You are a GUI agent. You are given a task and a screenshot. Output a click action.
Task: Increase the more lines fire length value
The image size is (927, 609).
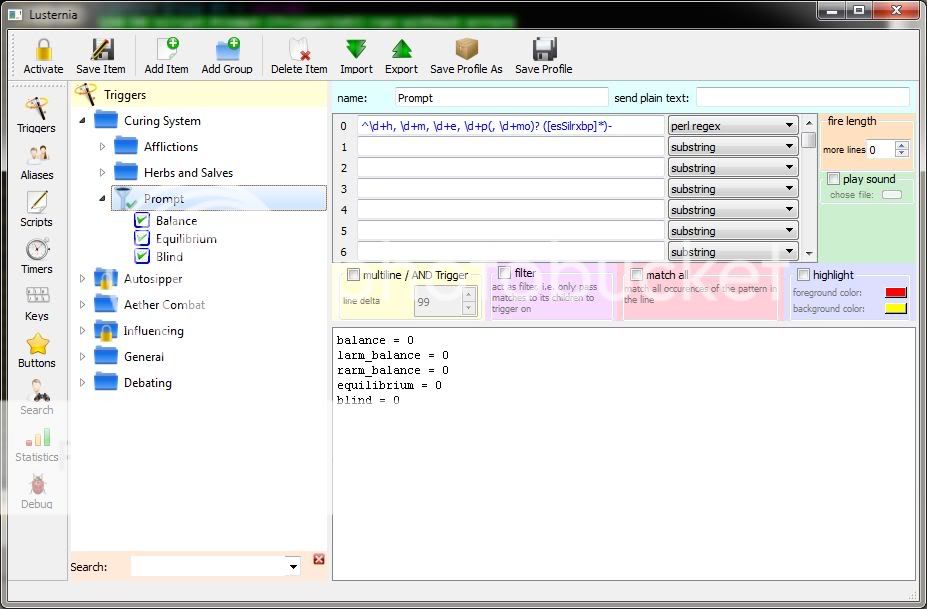point(902,145)
